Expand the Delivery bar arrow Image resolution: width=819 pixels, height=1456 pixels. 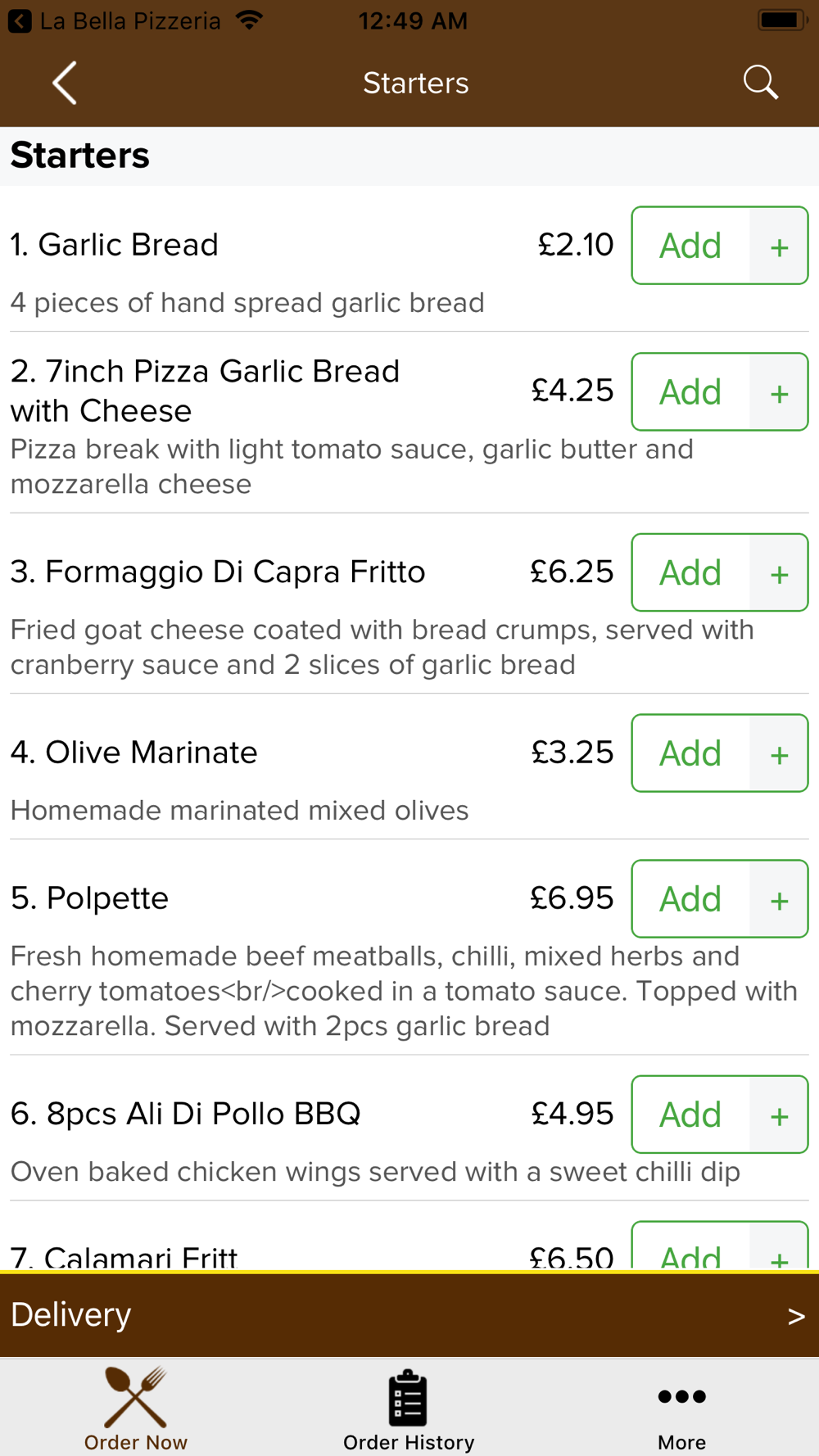coord(796,1316)
